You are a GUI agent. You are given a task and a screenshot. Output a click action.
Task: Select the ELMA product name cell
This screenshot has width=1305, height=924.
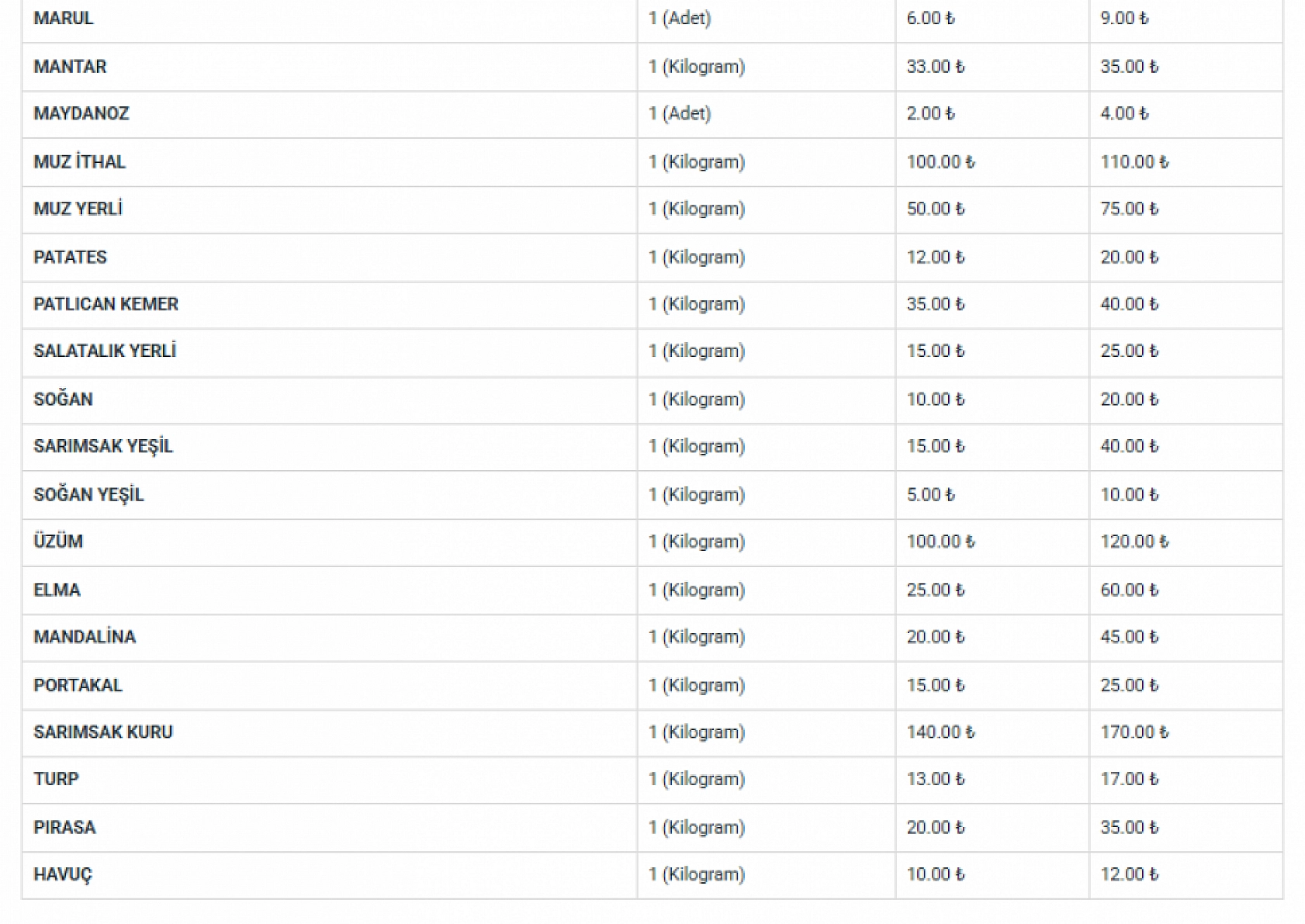coord(57,590)
